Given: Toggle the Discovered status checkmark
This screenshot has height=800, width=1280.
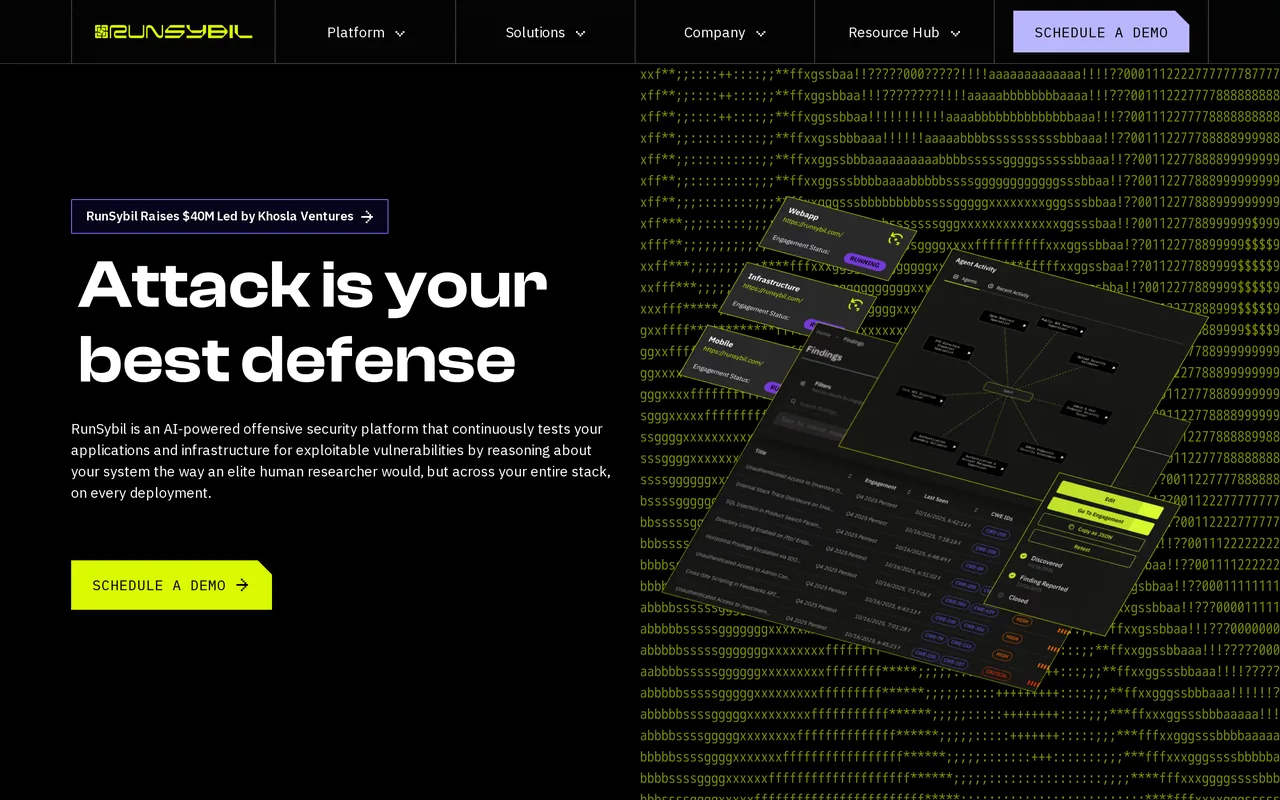Looking at the screenshot, I should click(x=1024, y=557).
